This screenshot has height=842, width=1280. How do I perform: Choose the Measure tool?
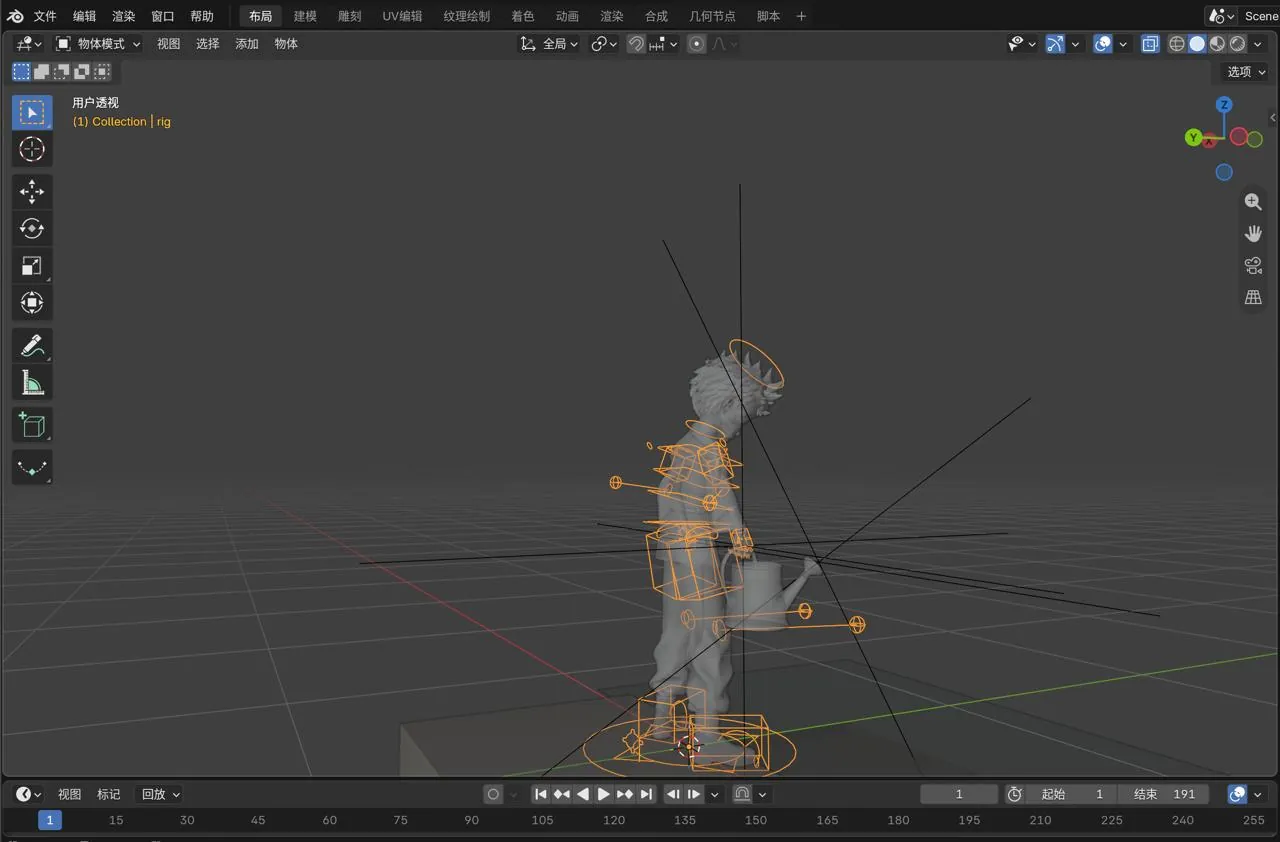tap(32, 383)
